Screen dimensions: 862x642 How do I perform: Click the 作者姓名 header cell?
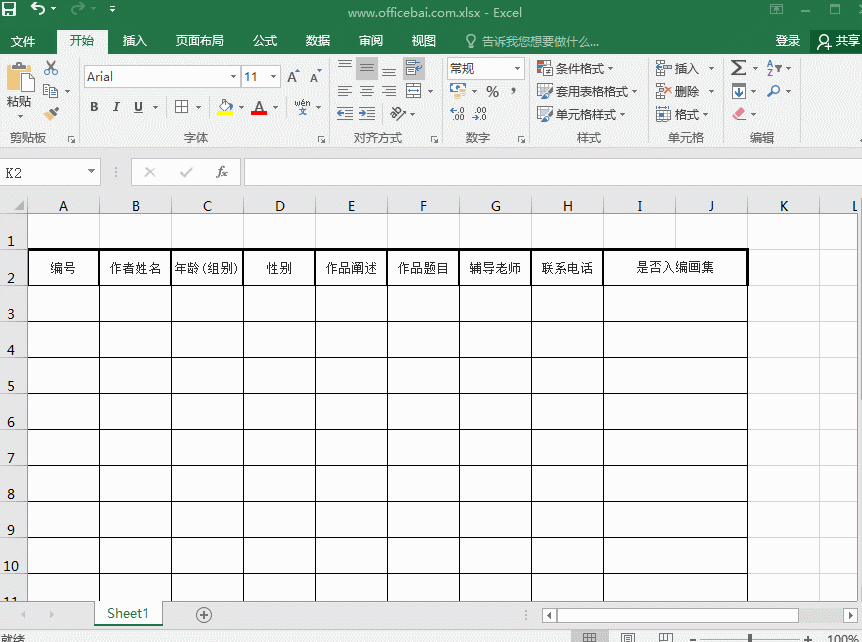tap(135, 268)
